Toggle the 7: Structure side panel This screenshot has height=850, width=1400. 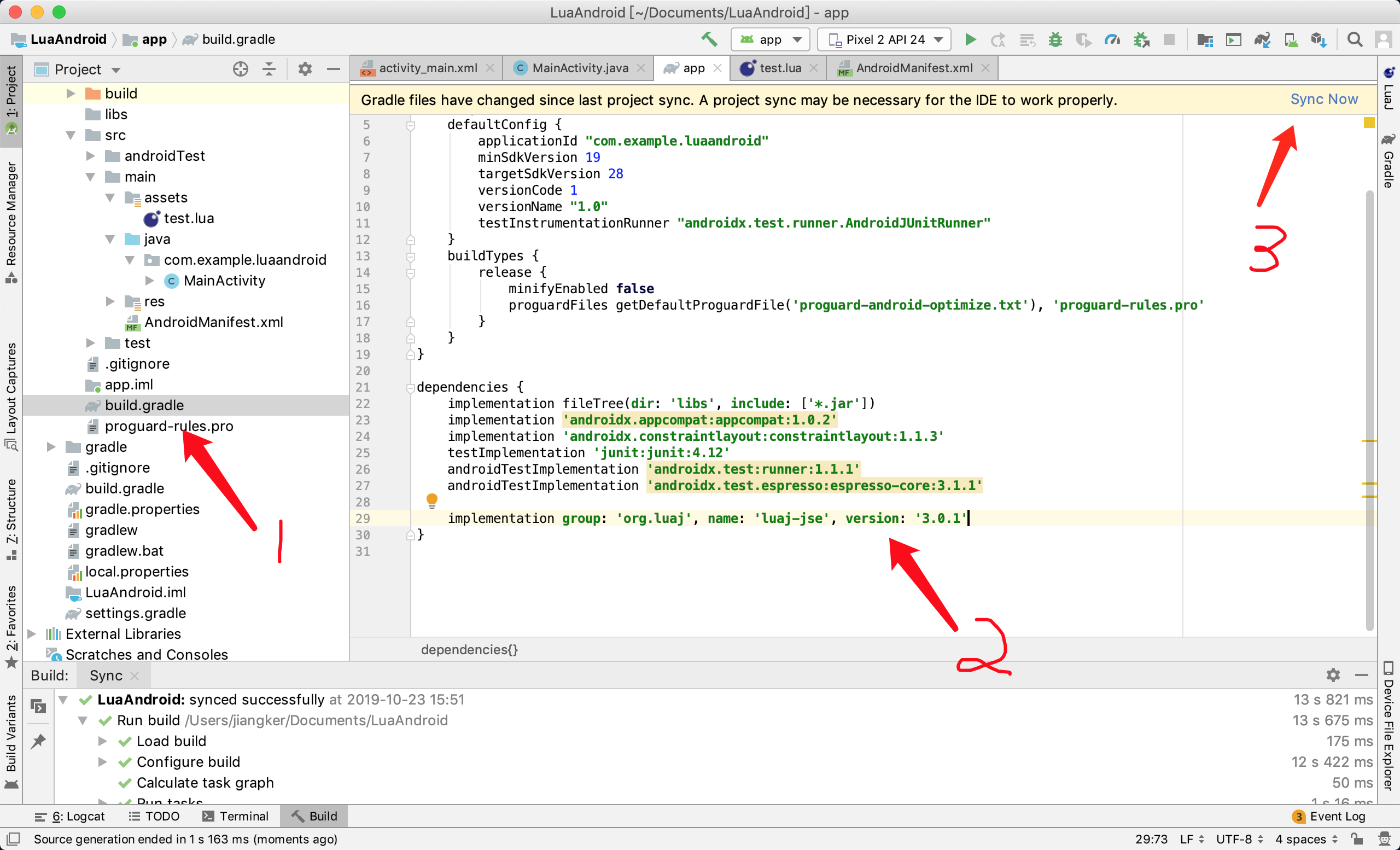(11, 519)
